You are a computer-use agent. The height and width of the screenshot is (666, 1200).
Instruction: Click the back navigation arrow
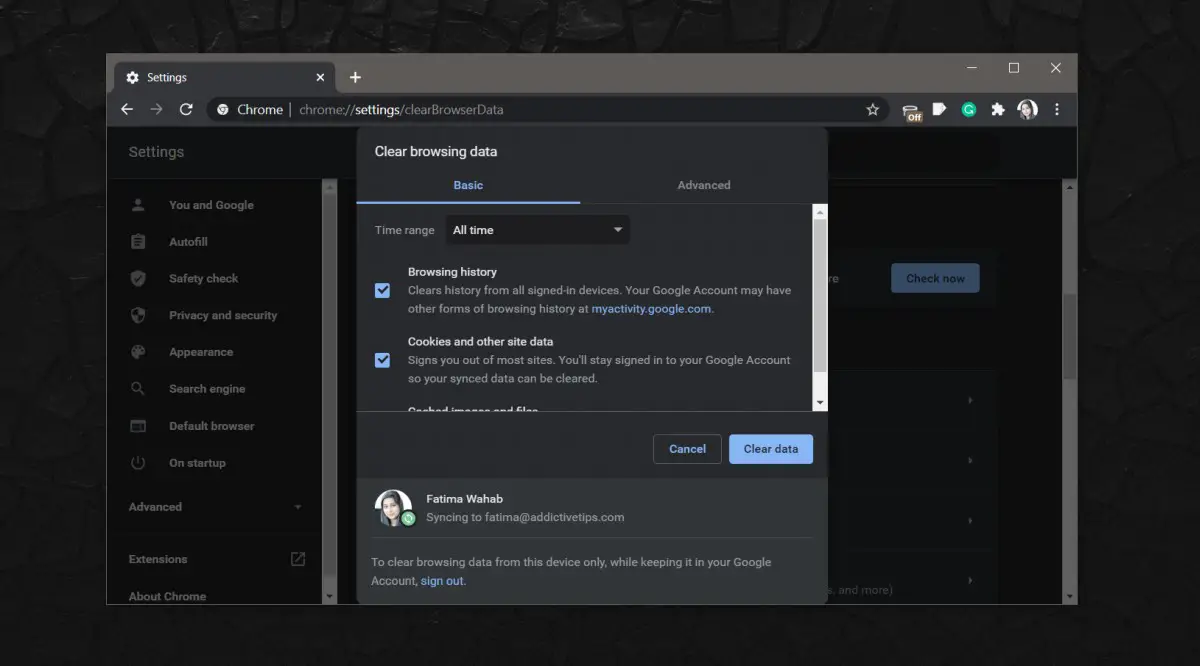click(127, 109)
